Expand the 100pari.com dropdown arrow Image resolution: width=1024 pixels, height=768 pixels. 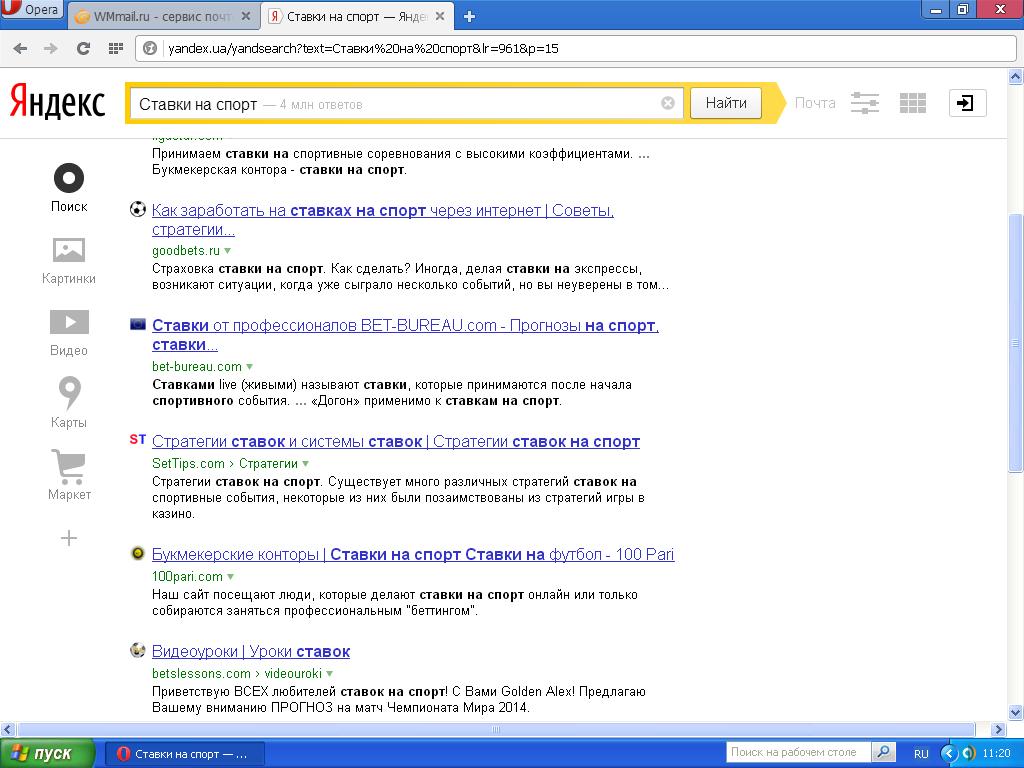coord(230,577)
